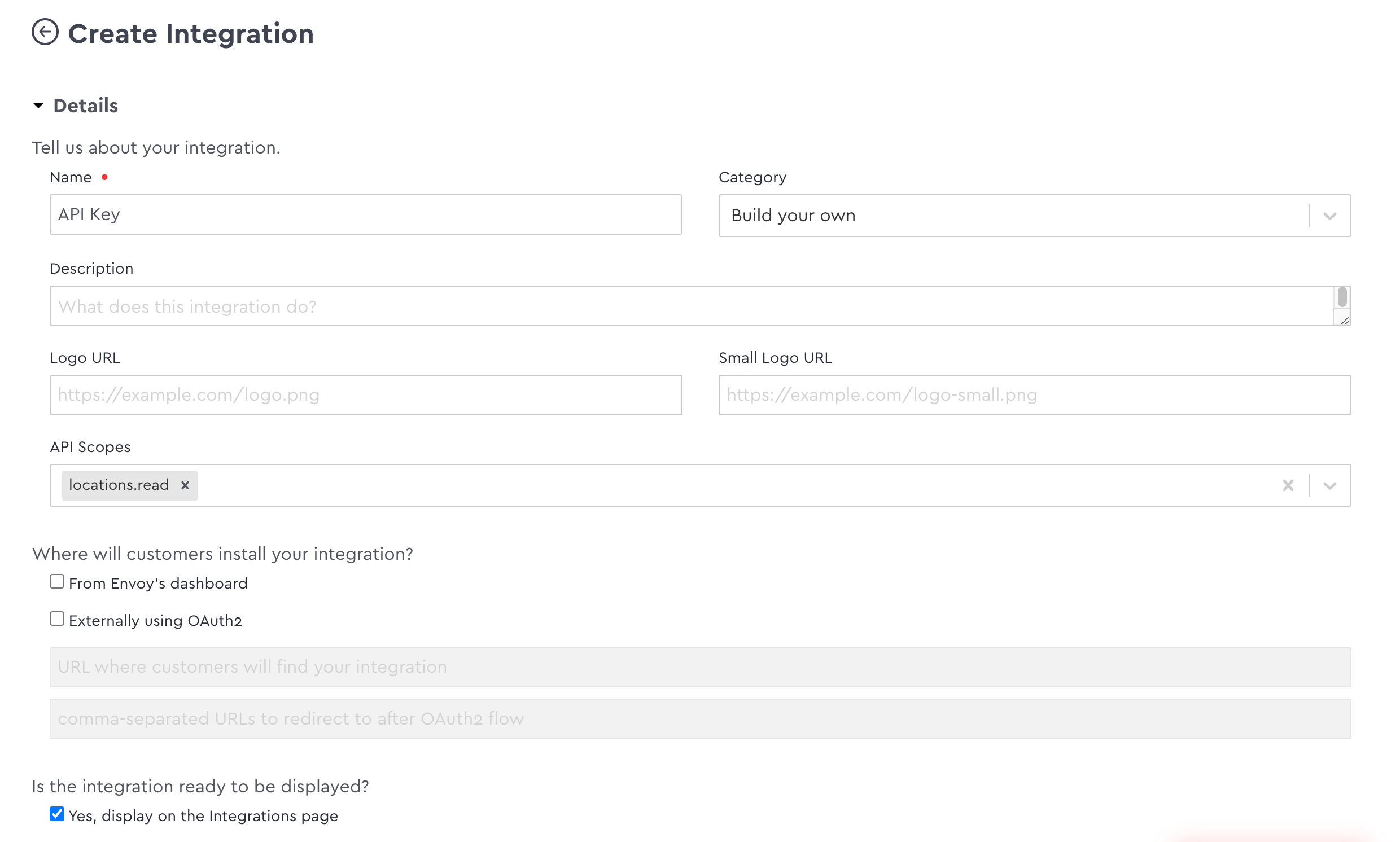Click the back arrow circle icon

[45, 32]
